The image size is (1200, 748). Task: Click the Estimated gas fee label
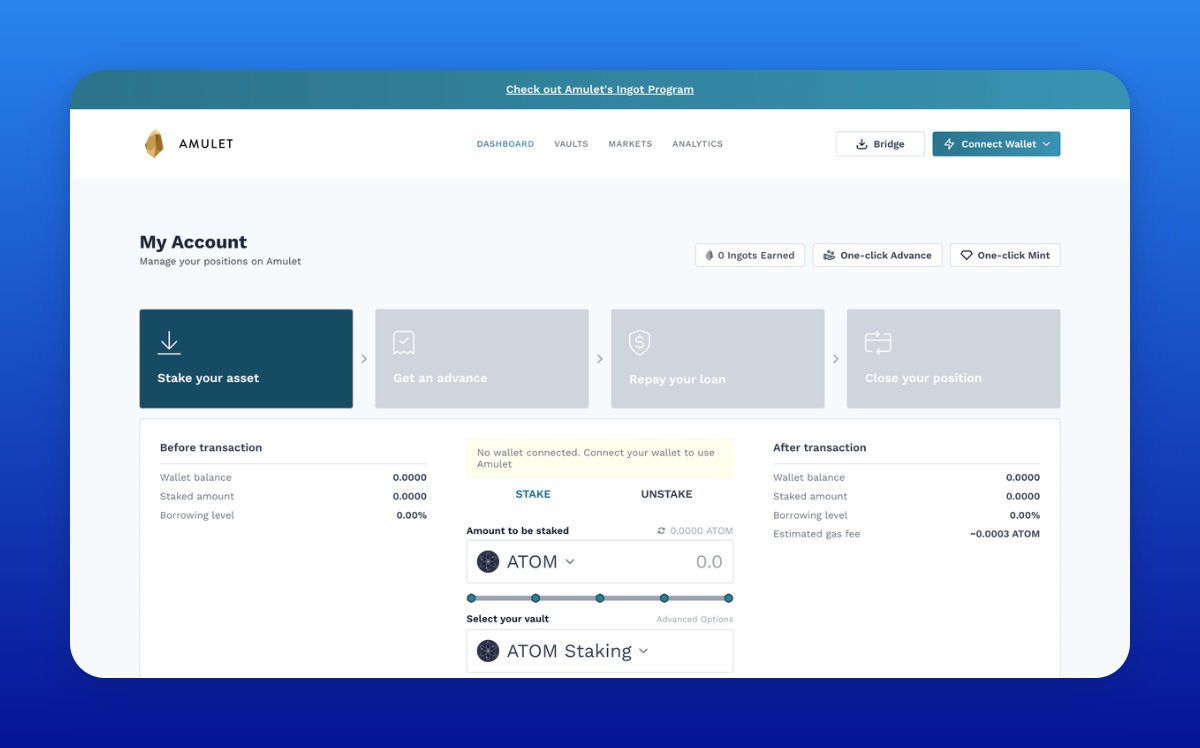click(817, 534)
